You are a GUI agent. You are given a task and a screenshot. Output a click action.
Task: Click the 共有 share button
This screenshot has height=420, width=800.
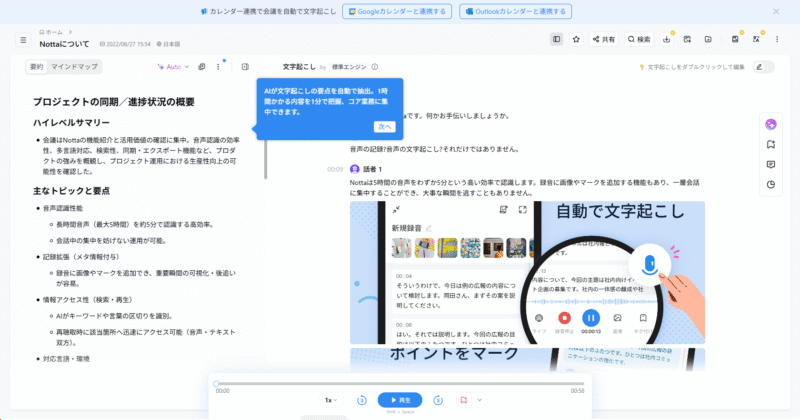(x=604, y=39)
